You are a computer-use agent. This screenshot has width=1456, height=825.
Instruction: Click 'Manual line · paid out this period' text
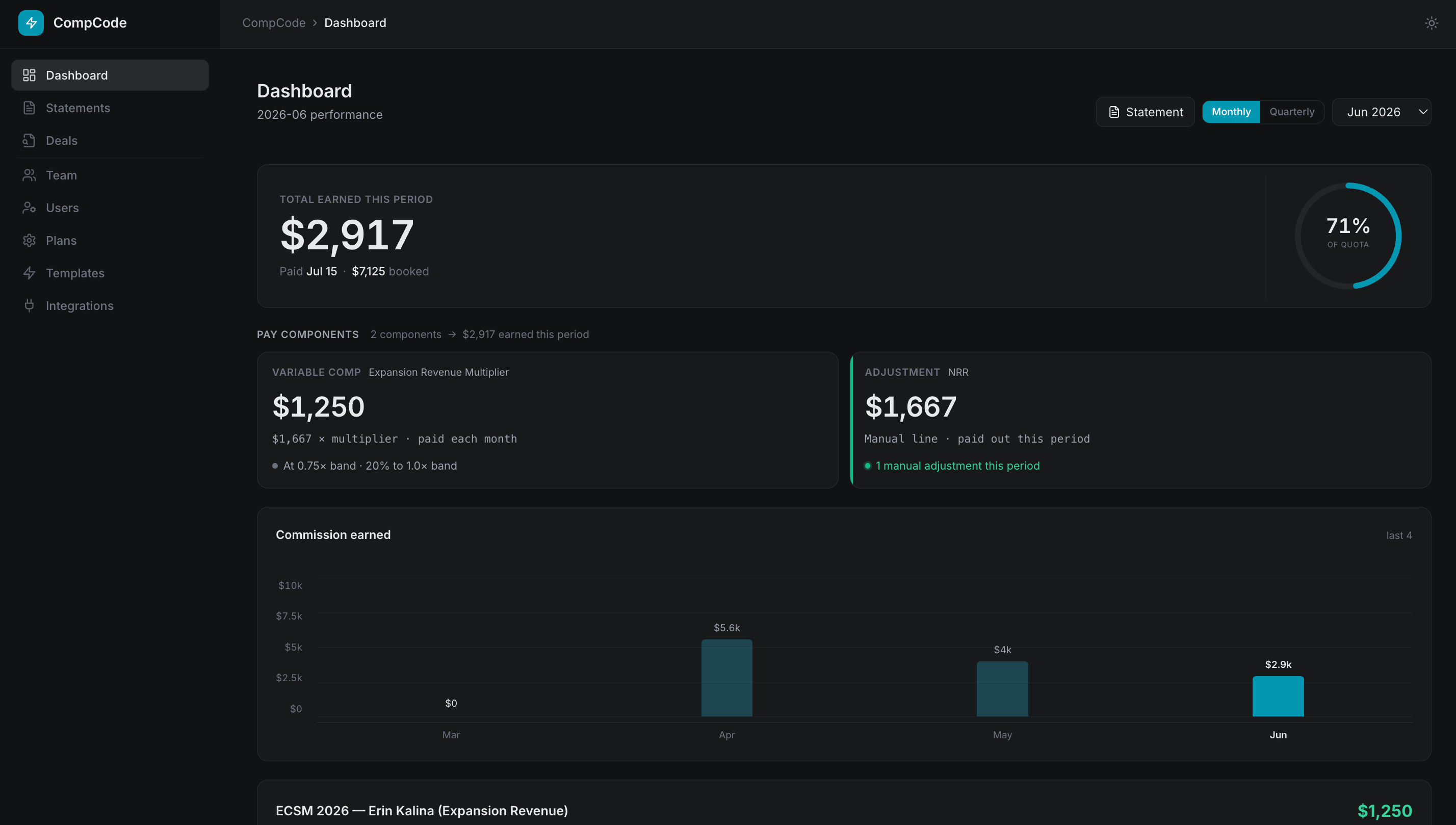coord(977,439)
